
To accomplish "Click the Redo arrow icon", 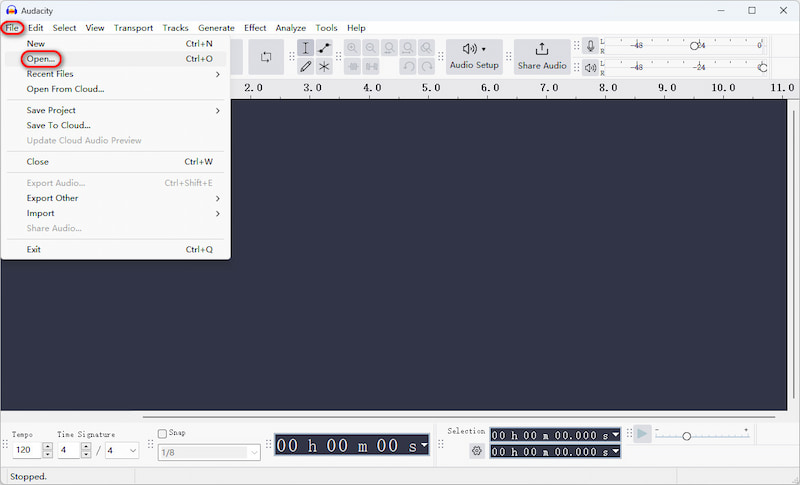I will (426, 66).
